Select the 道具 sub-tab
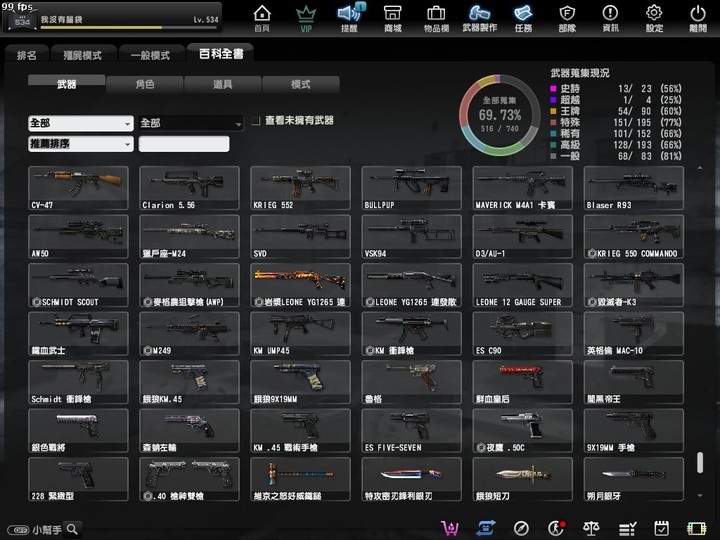This screenshot has width=720, height=540. 222,85
